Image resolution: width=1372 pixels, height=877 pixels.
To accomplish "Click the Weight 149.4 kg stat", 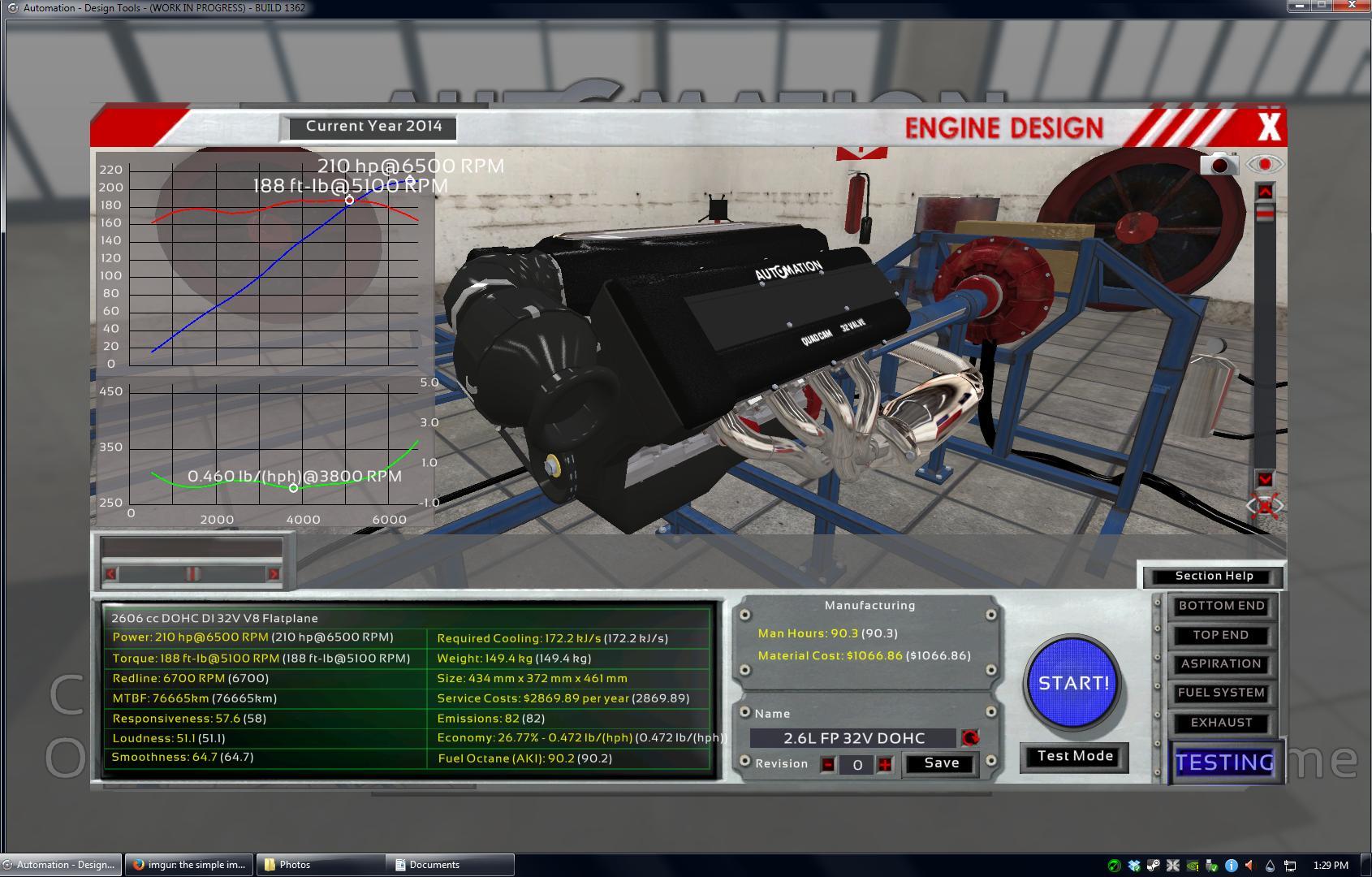I will (513, 659).
